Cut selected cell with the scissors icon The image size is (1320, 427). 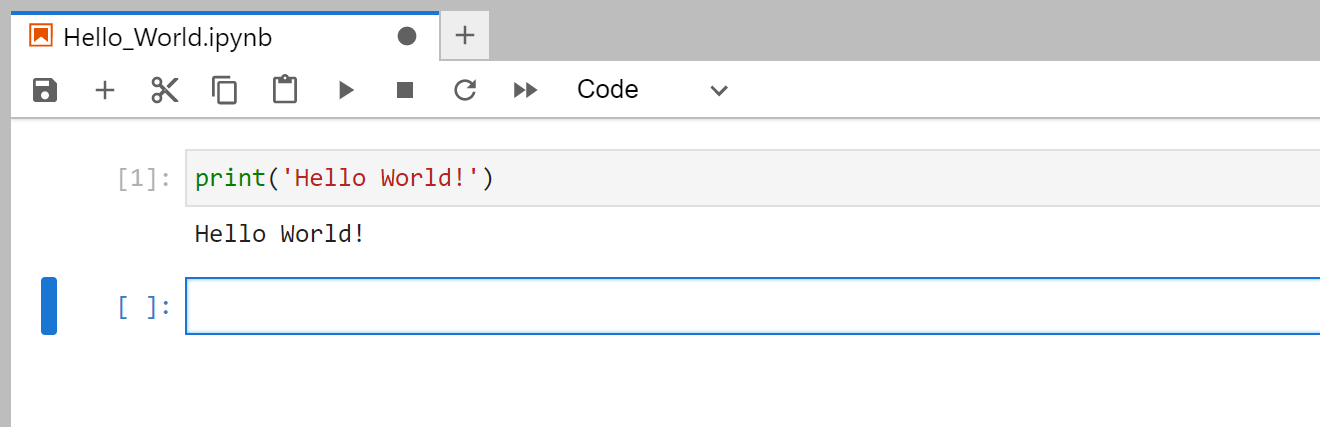(164, 90)
